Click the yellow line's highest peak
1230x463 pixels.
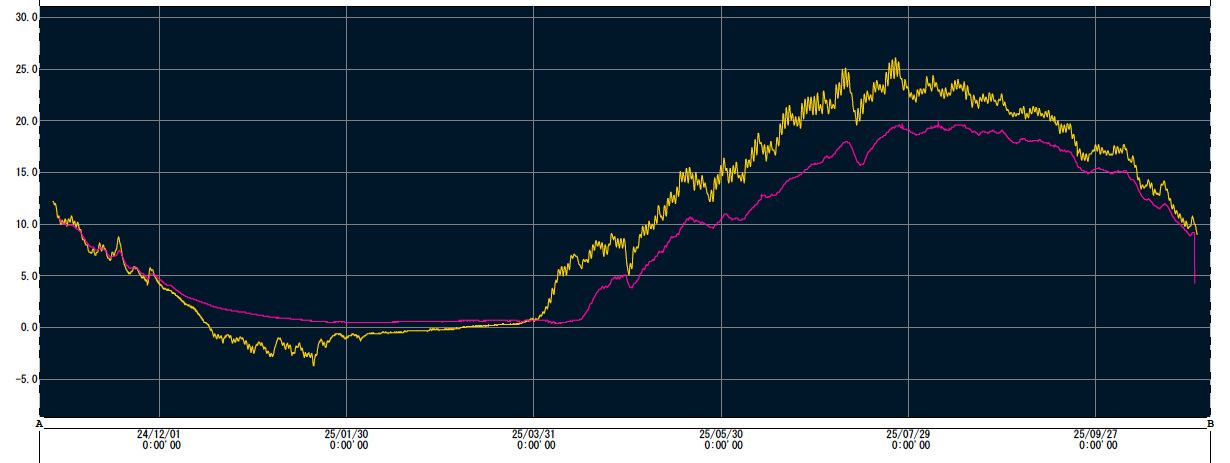[x=894, y=59]
